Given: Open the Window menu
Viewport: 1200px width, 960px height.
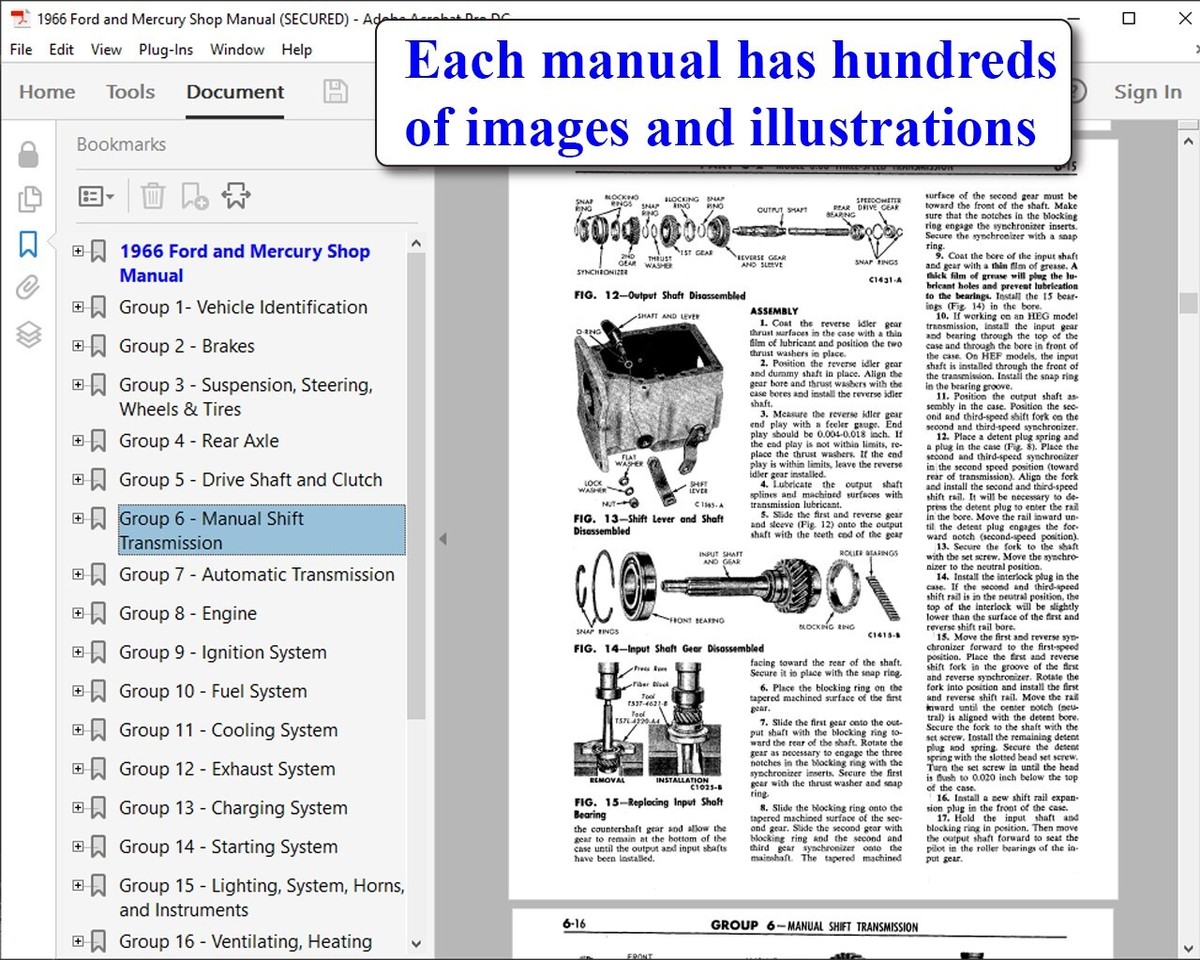Looking at the screenshot, I should coord(237,49).
